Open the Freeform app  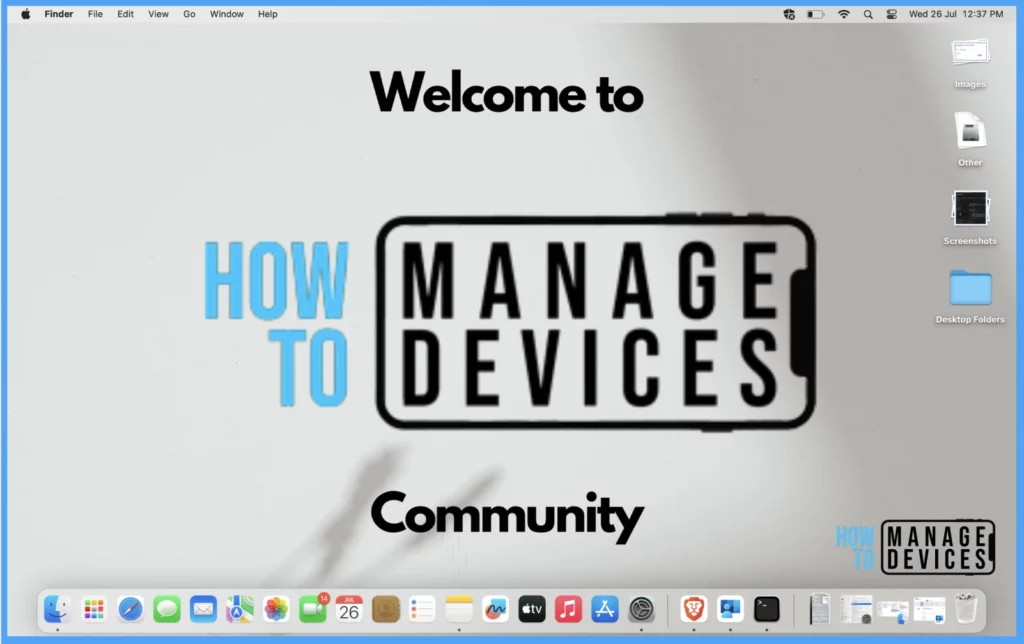496,609
